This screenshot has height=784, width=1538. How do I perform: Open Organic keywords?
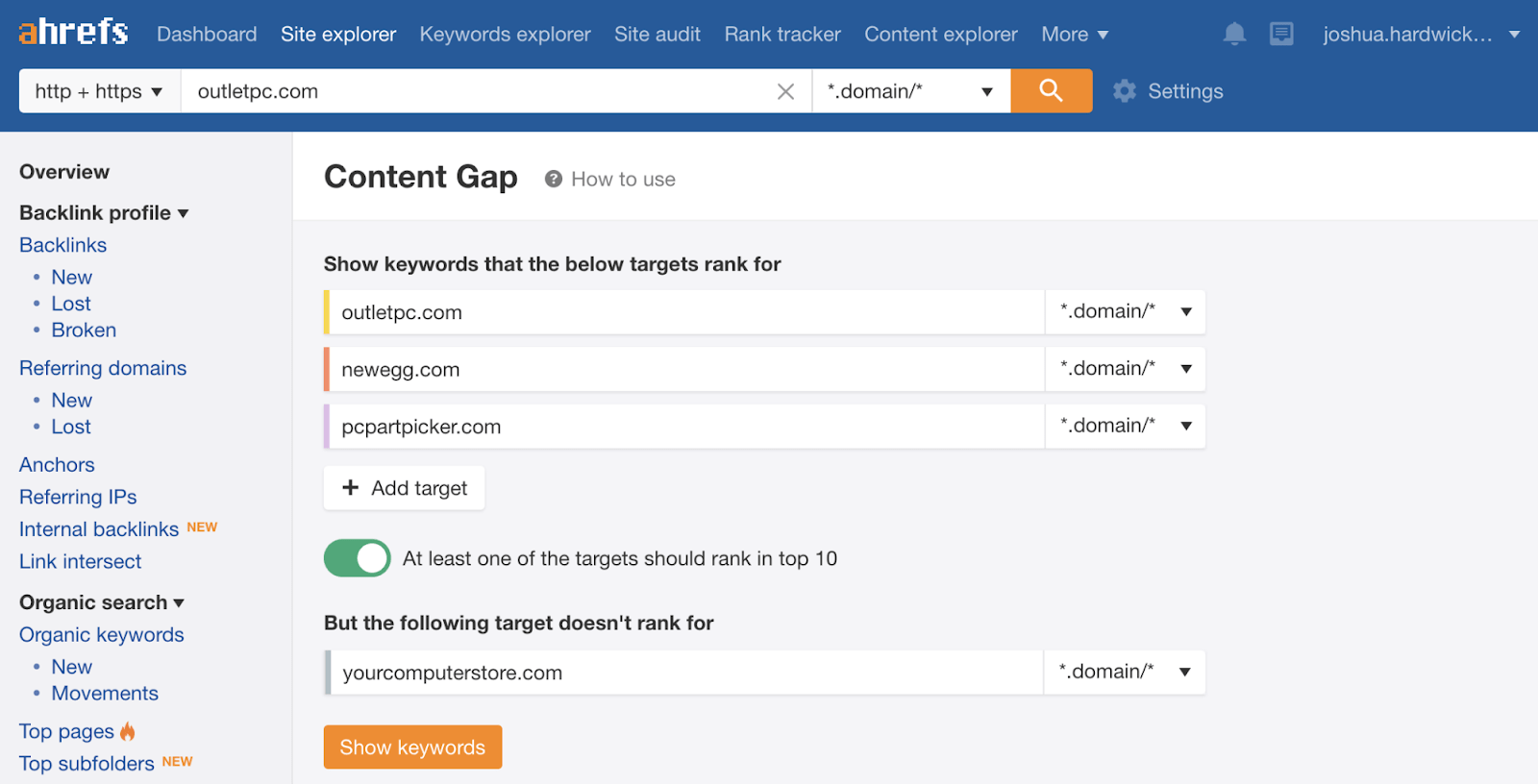101,635
